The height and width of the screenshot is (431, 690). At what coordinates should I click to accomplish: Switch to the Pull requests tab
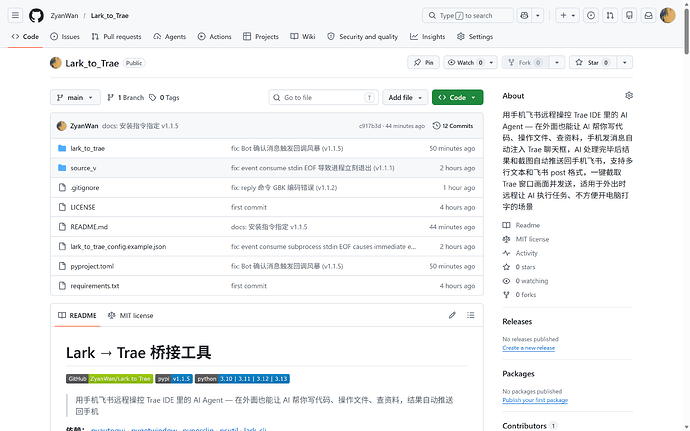click(117, 37)
